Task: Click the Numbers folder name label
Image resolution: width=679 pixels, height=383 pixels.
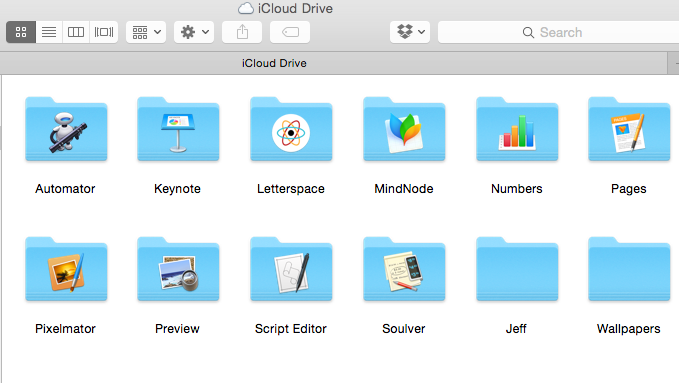Action: pos(517,189)
